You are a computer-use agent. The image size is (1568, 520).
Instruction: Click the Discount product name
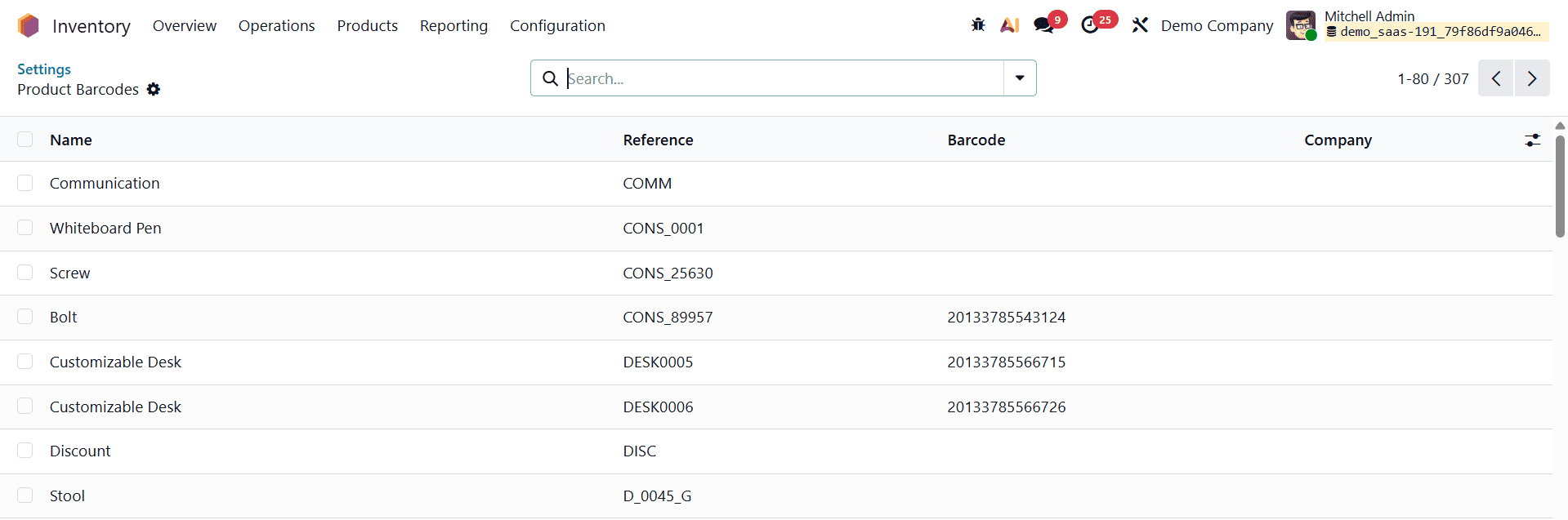(80, 451)
